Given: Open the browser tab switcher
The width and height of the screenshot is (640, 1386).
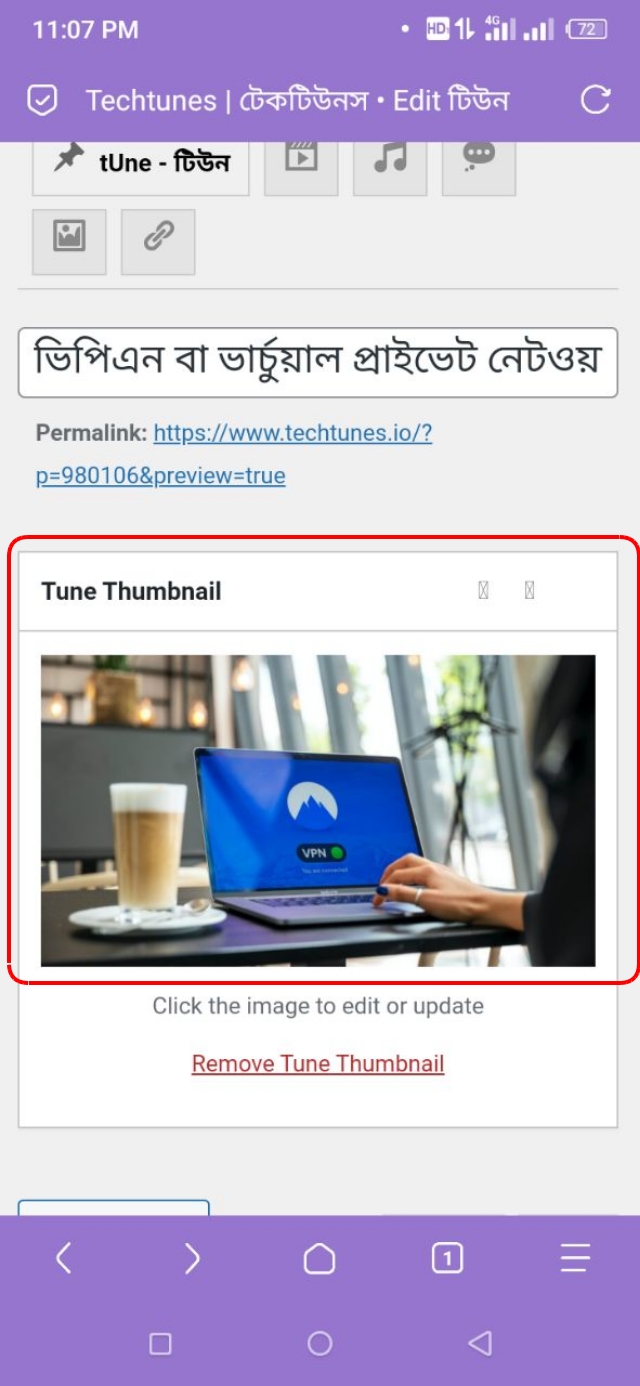Looking at the screenshot, I should pos(447,1258).
